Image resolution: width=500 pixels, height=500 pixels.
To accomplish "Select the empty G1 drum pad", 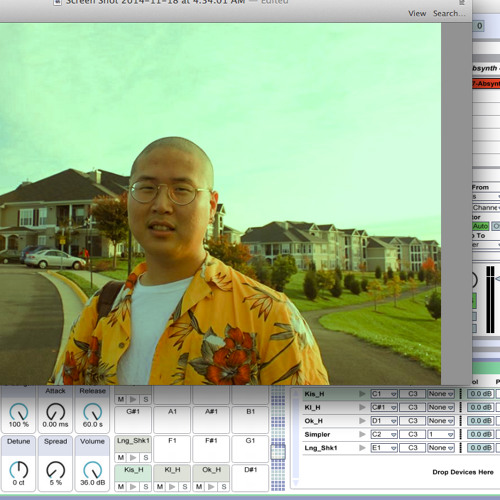I will click(x=250, y=449).
